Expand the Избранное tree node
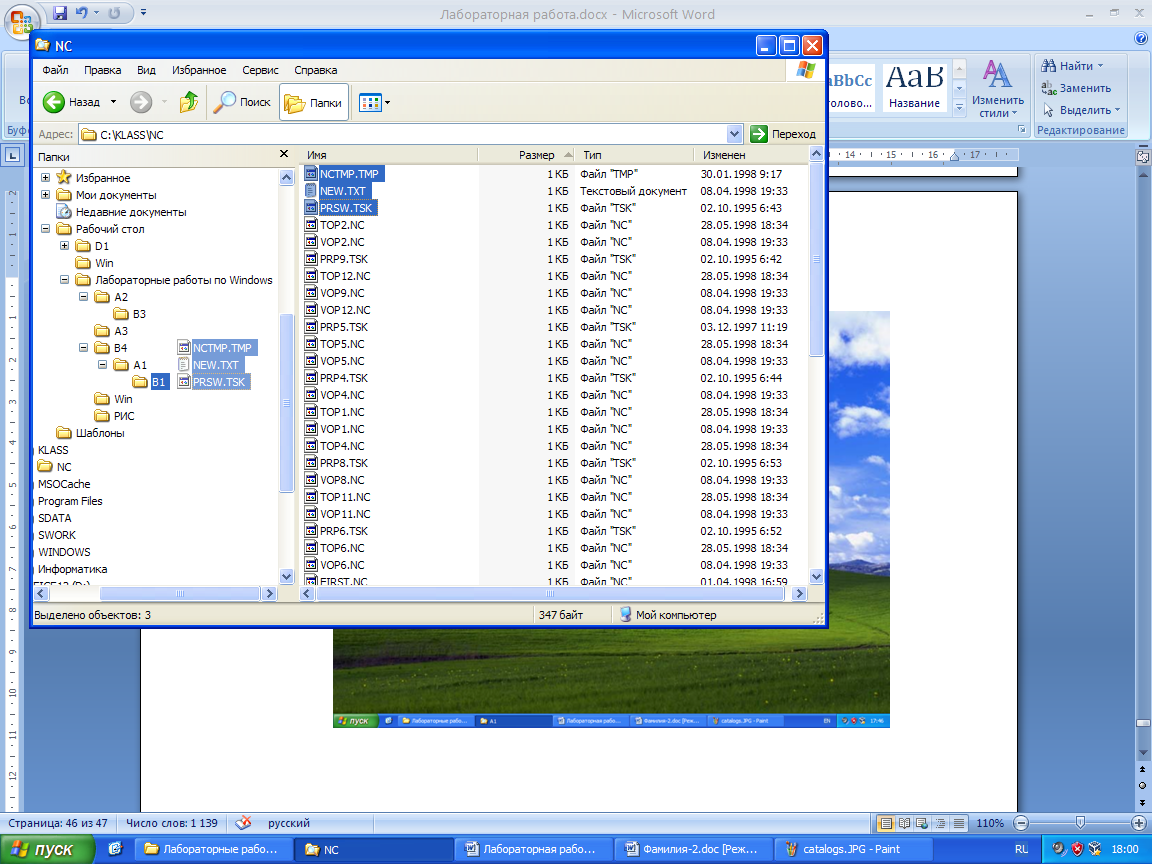1152x864 pixels. pyautogui.click(x=46, y=177)
